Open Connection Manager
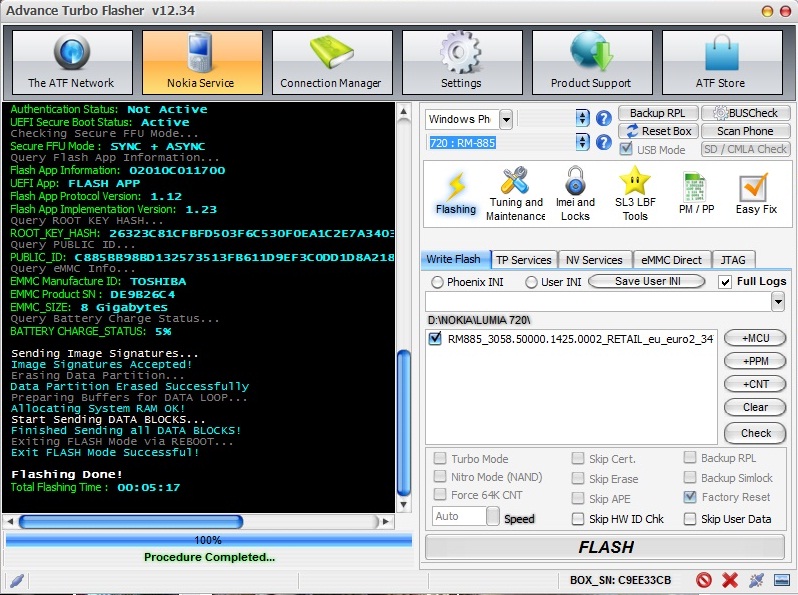This screenshot has height=595, width=798. (332, 62)
